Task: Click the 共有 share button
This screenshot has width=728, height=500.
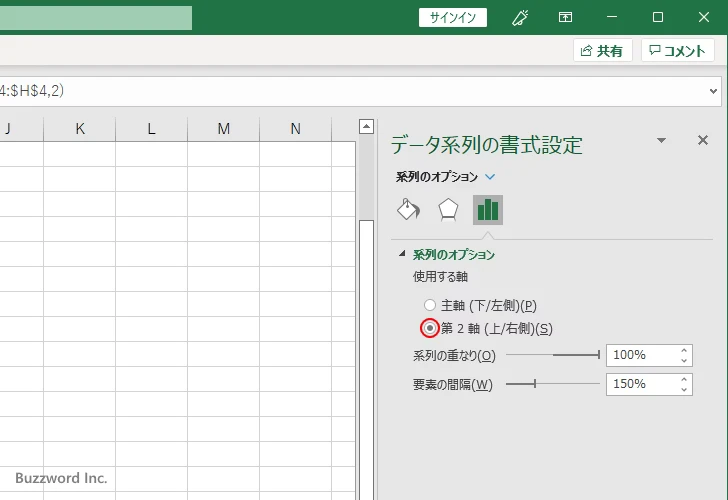Action: point(603,50)
